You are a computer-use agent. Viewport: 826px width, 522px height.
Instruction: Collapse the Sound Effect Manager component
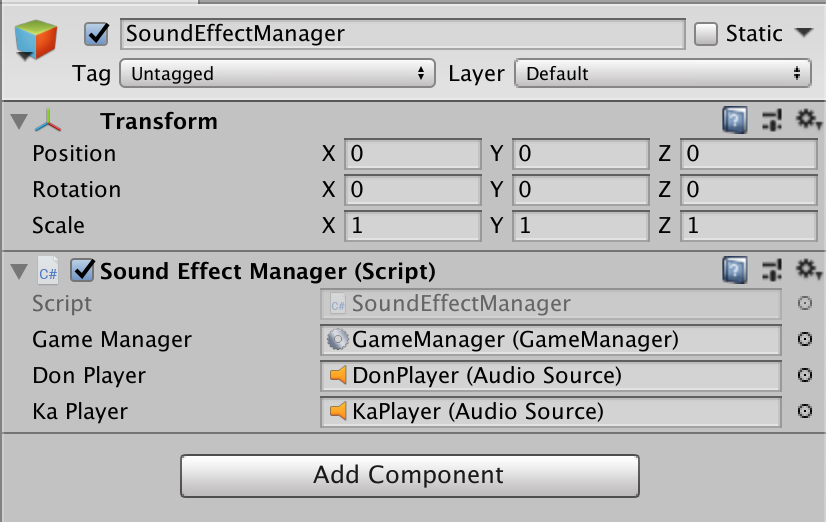pos(19,271)
